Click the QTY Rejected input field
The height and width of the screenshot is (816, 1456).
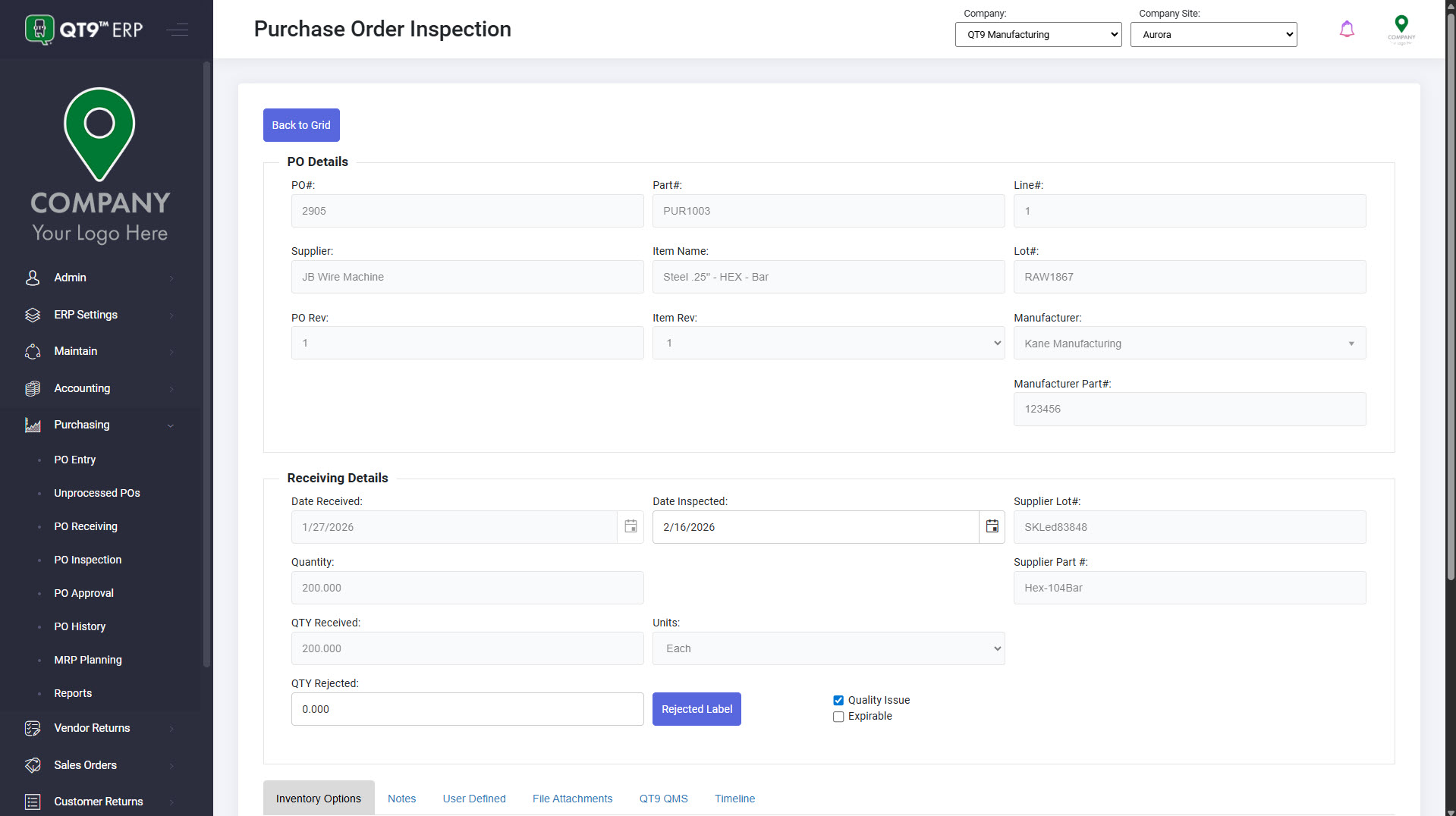coord(467,709)
